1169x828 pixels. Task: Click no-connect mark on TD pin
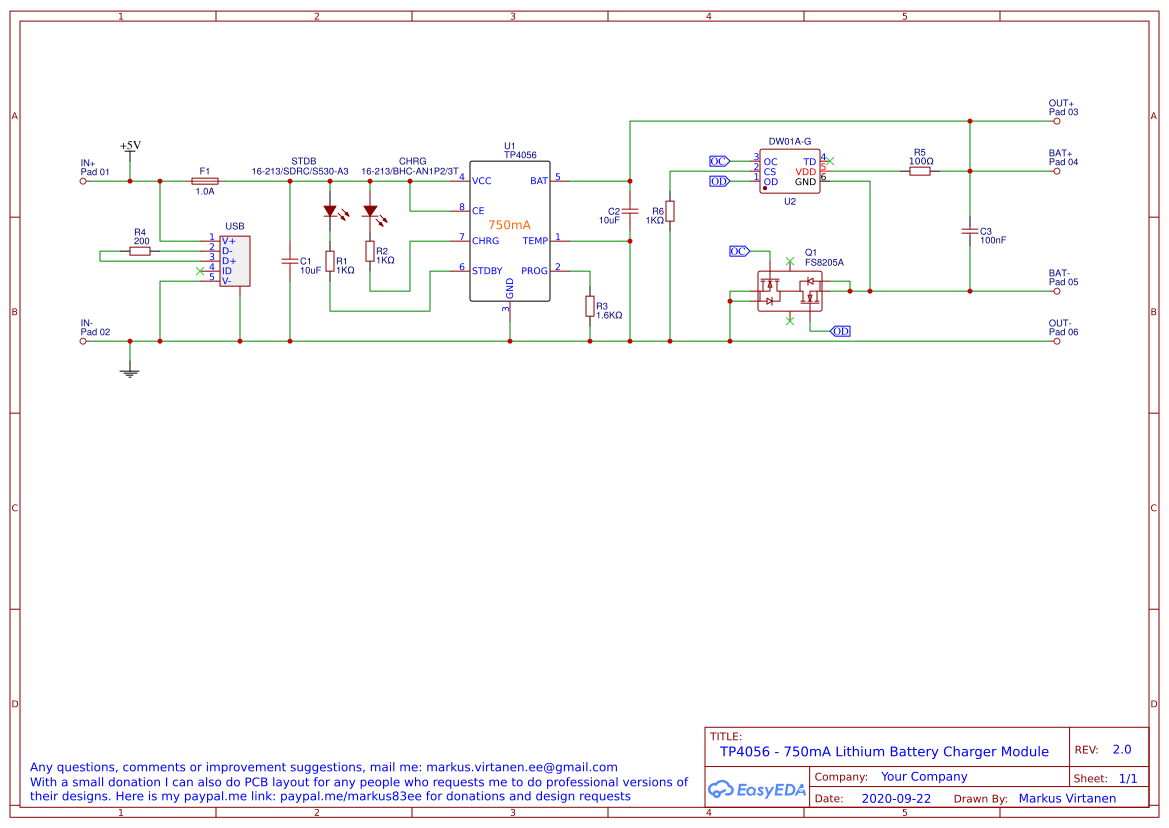[831, 161]
